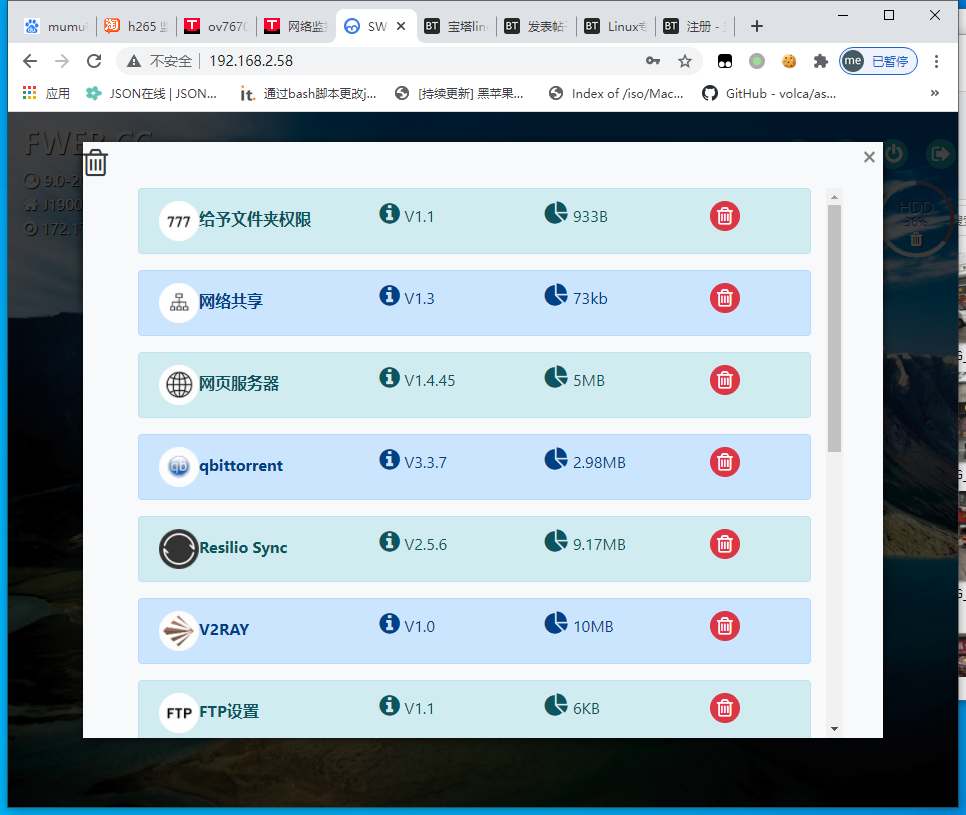Click the JSON在线 bookmark
This screenshot has height=815, width=966.
pyautogui.click(x=152, y=93)
